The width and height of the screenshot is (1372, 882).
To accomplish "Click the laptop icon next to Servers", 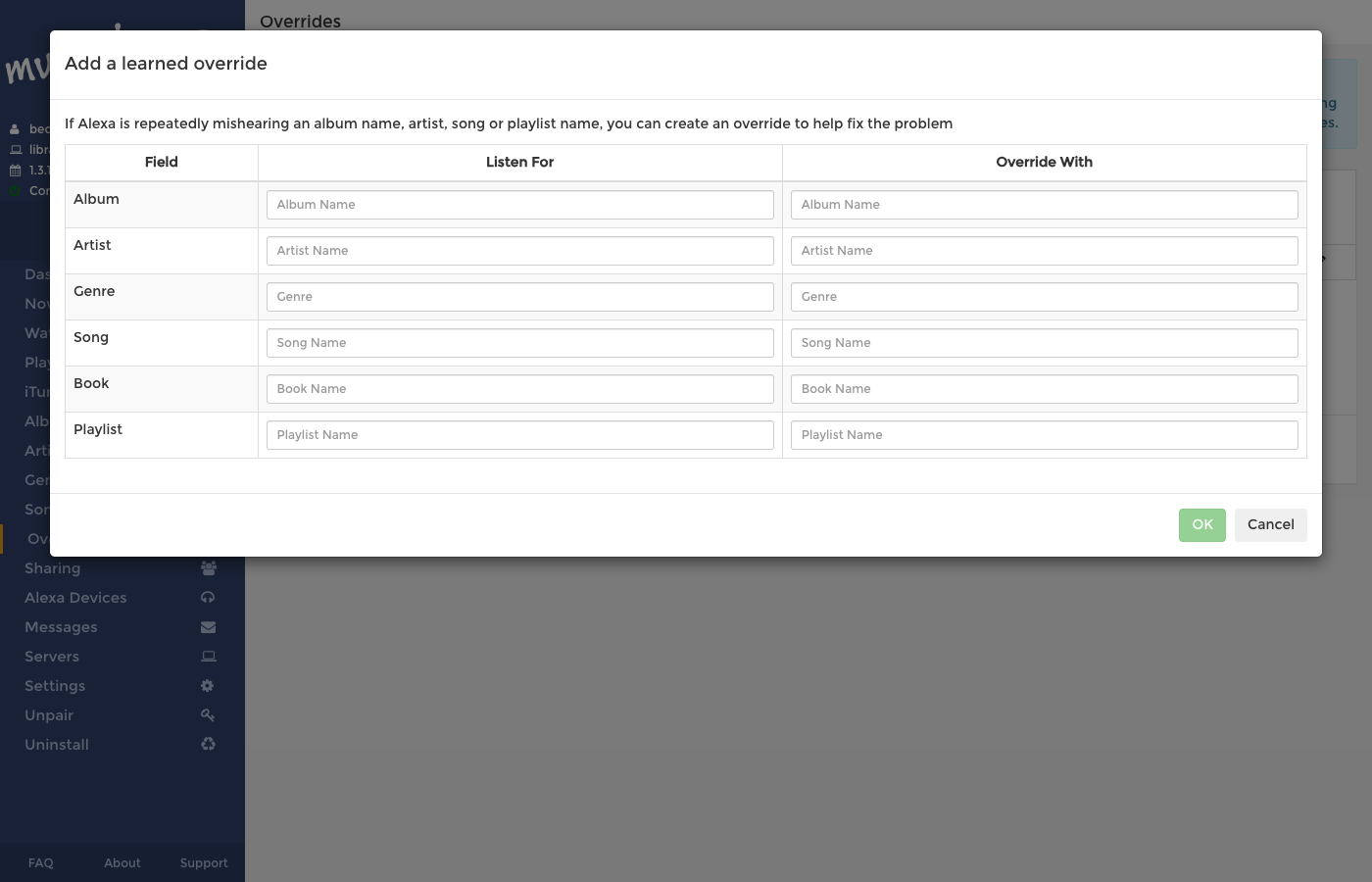I will pos(208,656).
